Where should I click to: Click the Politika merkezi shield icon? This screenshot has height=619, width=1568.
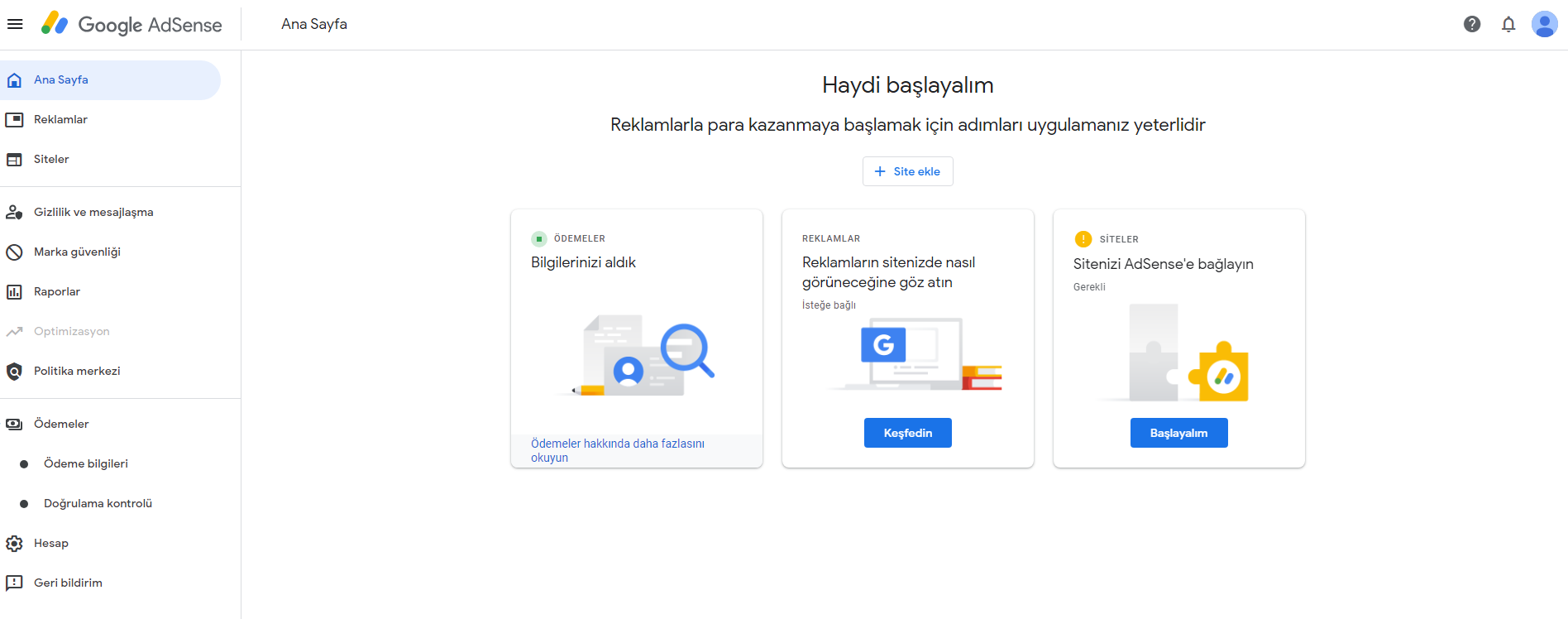click(x=14, y=372)
